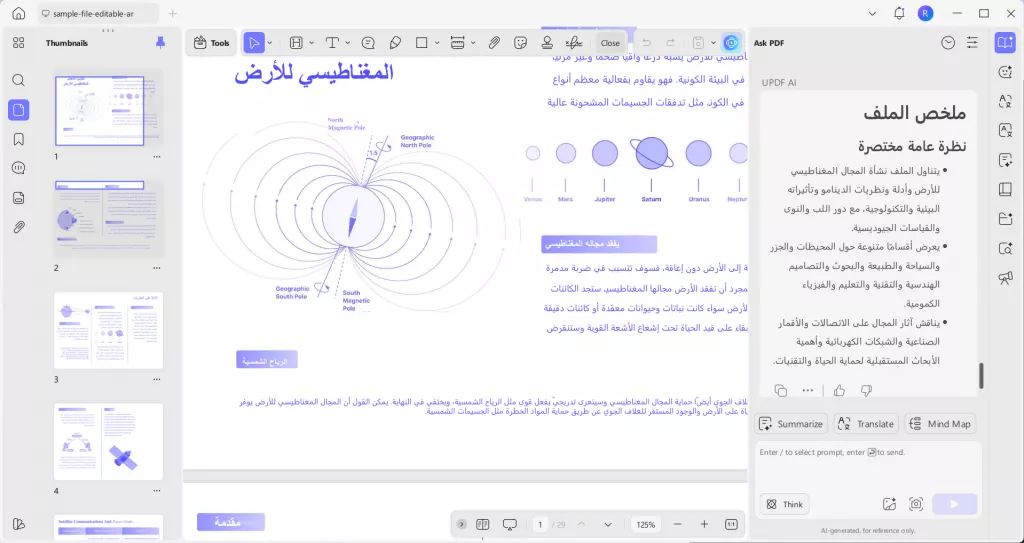Send the chat prompt

(x=955, y=504)
